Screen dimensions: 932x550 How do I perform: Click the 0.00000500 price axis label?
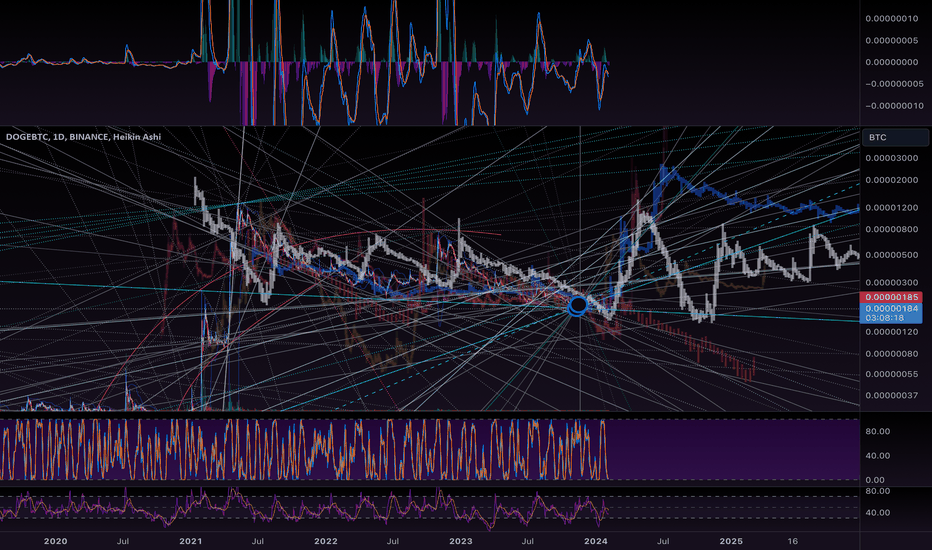click(x=892, y=255)
